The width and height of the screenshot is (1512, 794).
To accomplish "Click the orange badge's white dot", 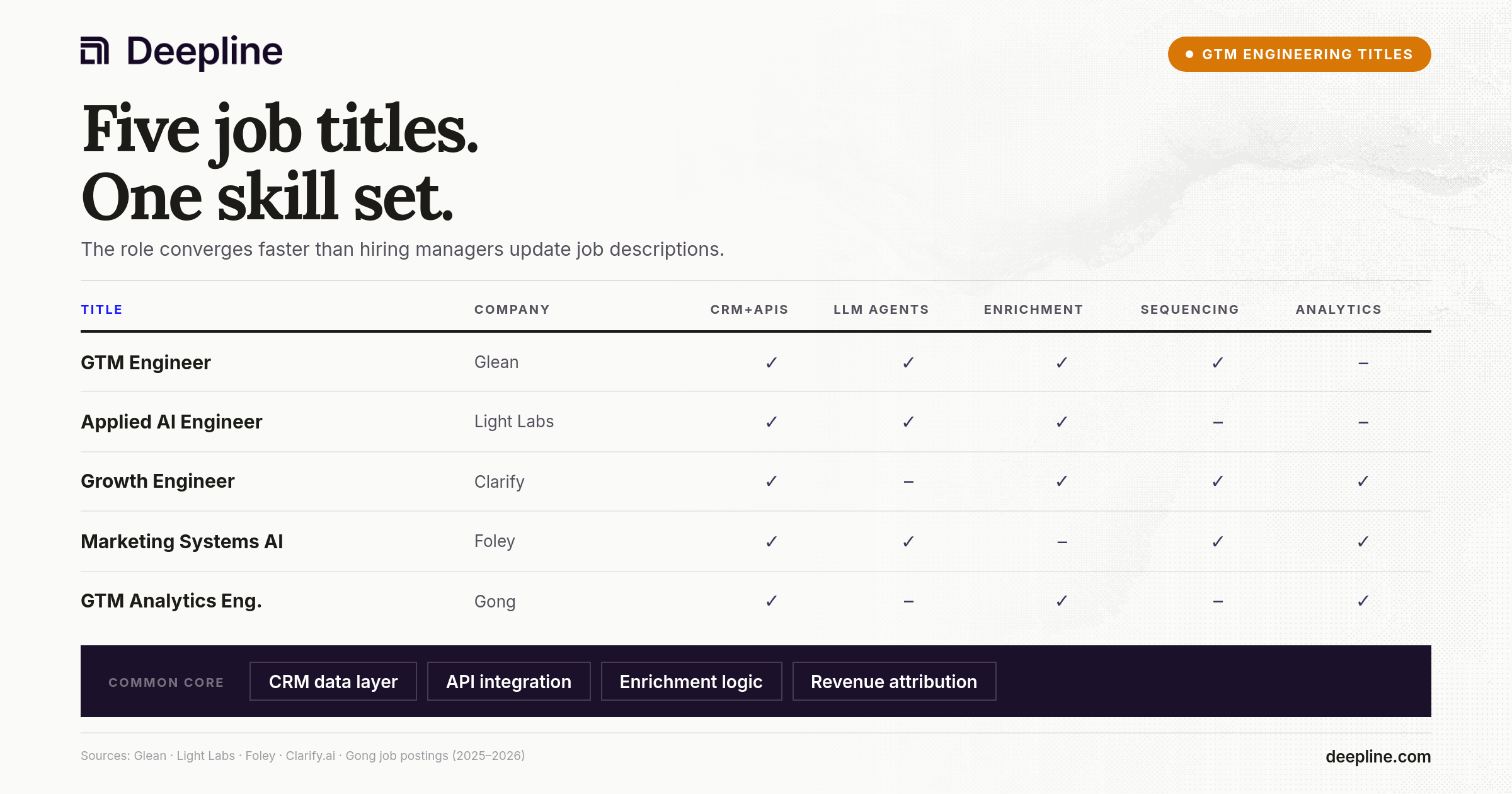I will point(1189,54).
